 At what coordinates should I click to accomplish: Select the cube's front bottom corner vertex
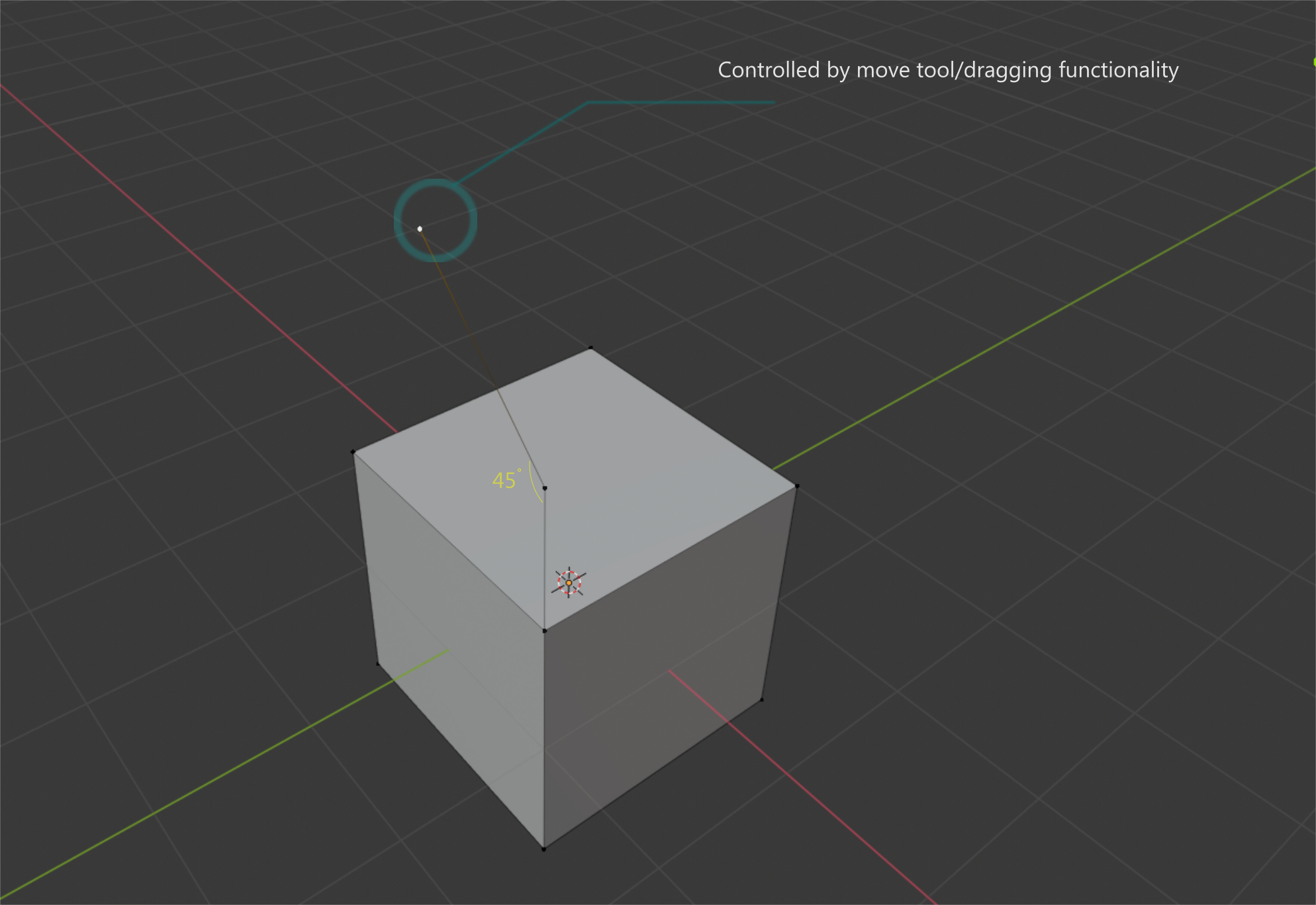543,849
